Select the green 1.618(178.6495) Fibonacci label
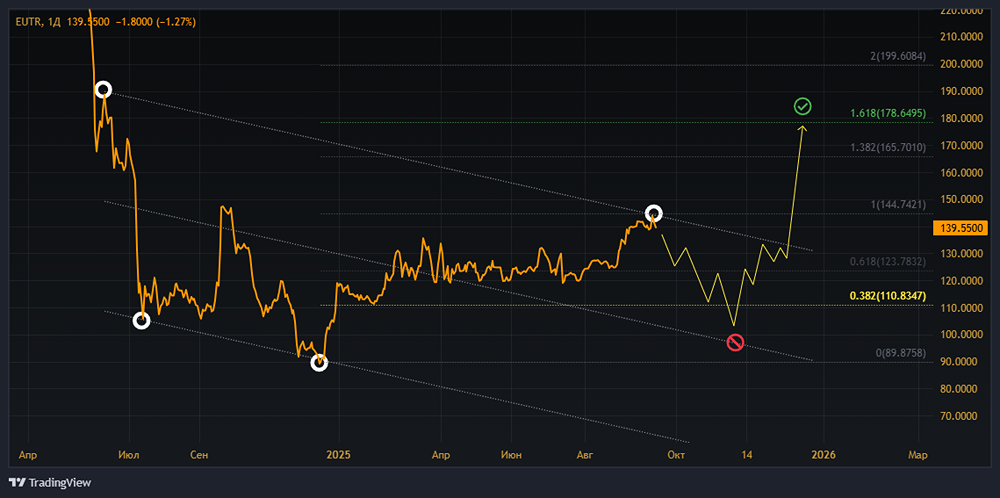The width and height of the screenshot is (1000, 498). coord(888,113)
